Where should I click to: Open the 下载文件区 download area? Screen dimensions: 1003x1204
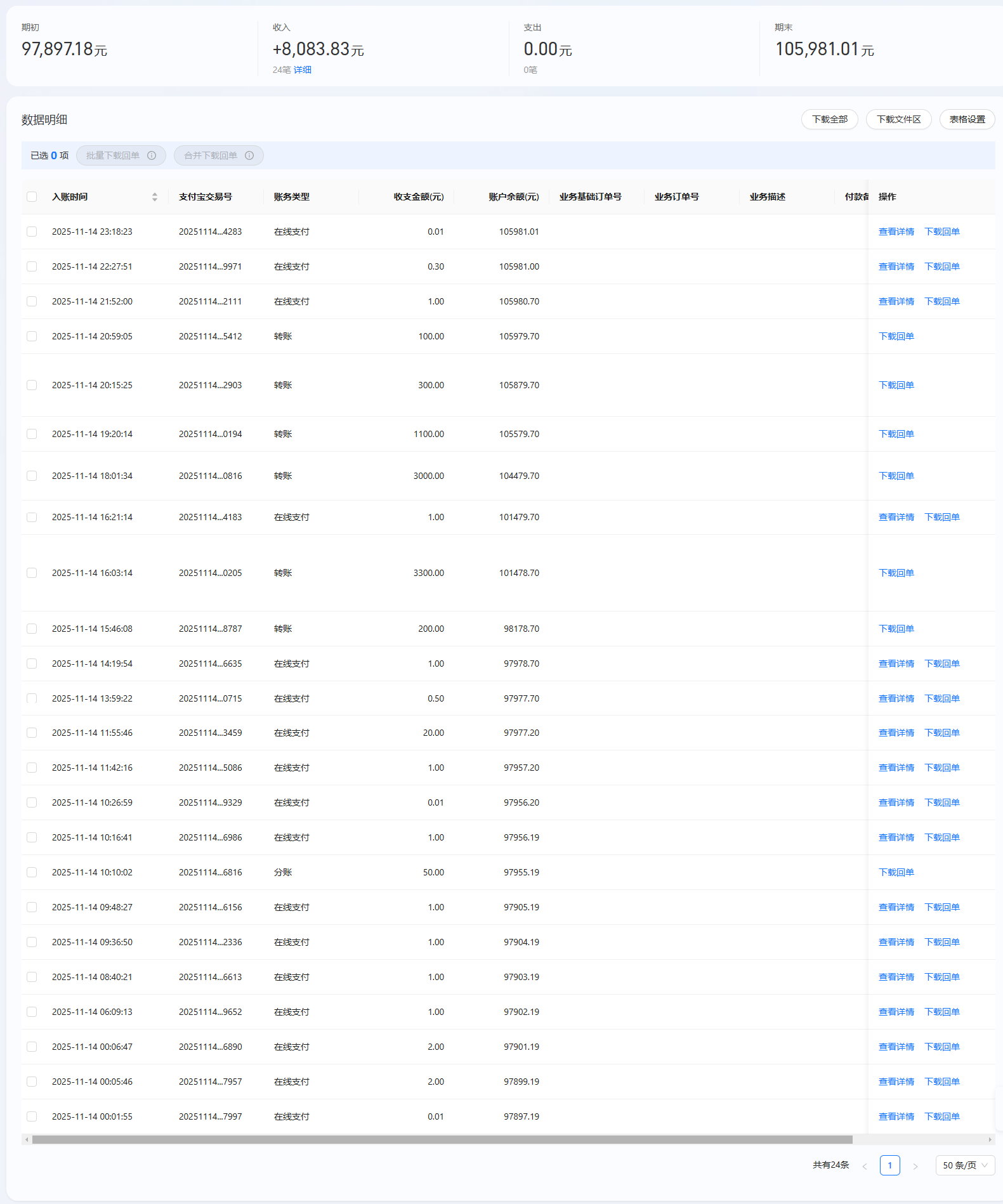pos(898,119)
